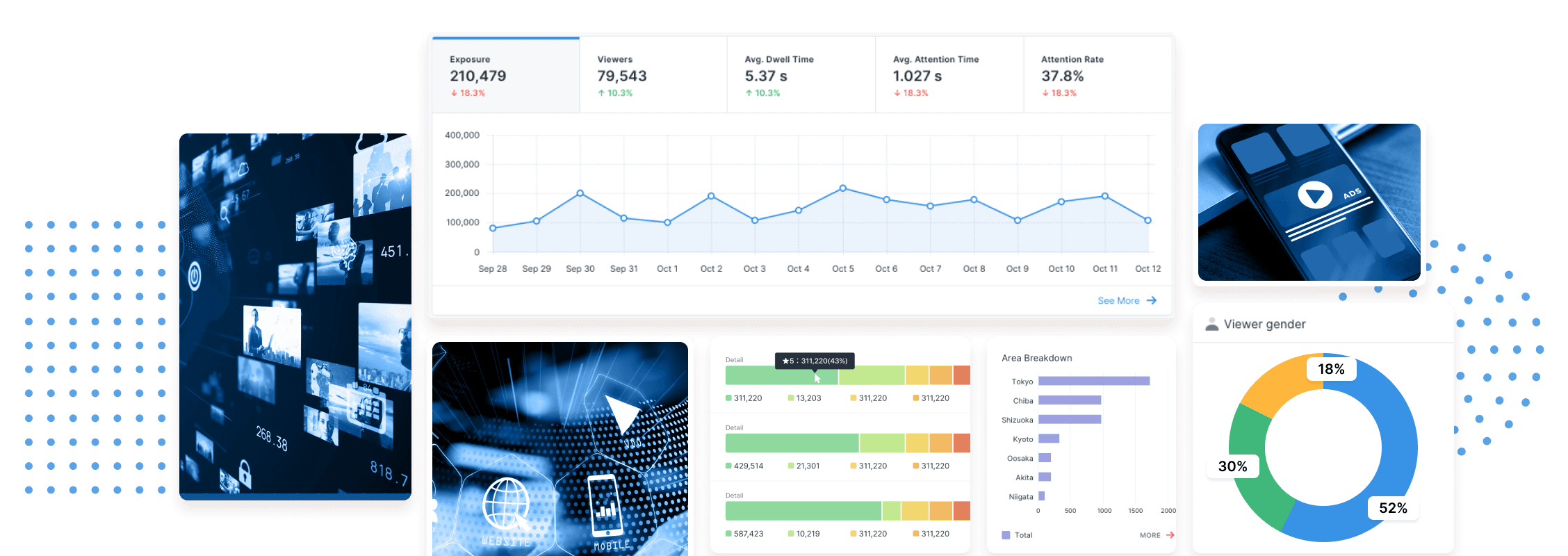Click the 10,219 light green legend value
The image size is (1568, 556).
click(808, 534)
